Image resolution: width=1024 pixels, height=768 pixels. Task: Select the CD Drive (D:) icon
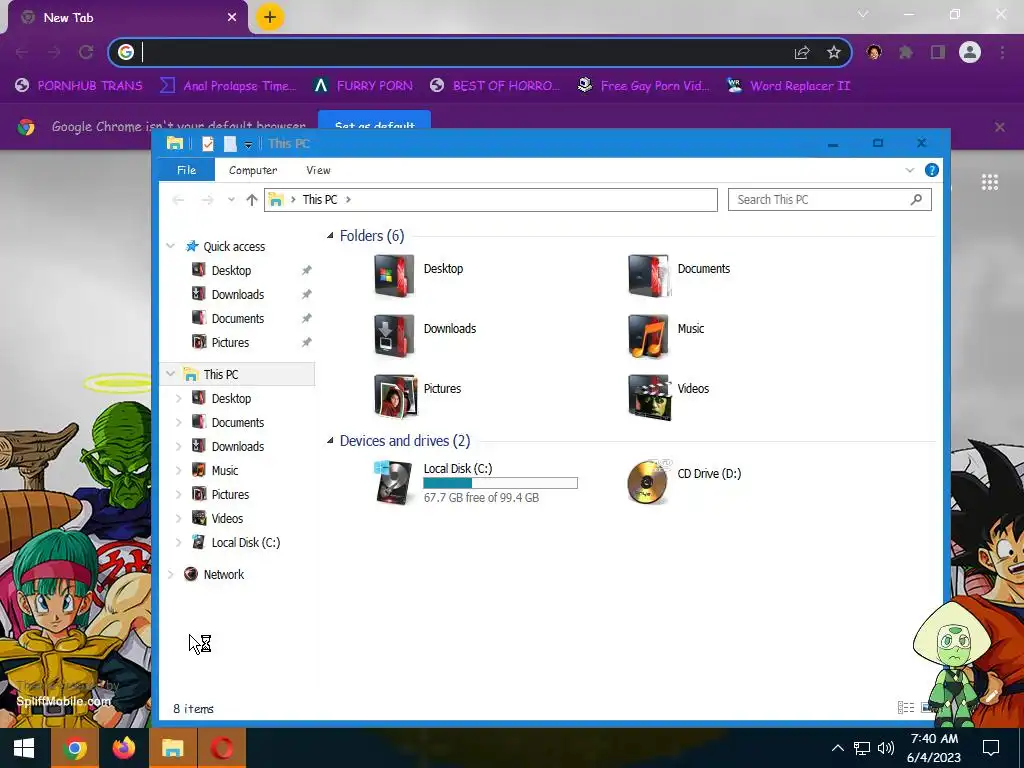click(648, 482)
